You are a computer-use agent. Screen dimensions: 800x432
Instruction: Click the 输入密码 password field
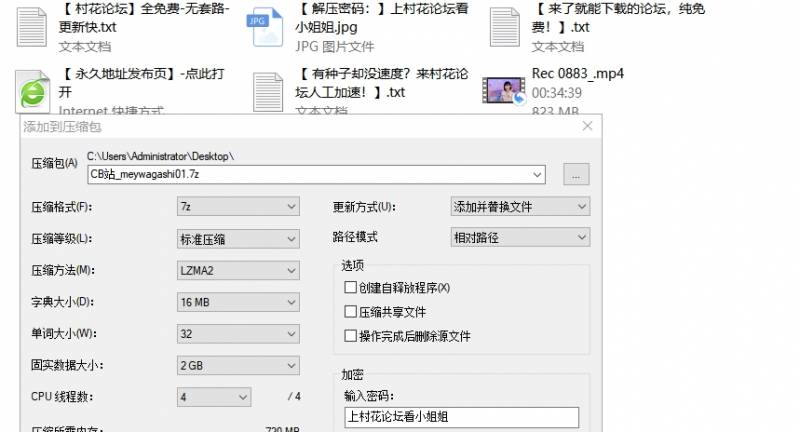click(x=460, y=417)
